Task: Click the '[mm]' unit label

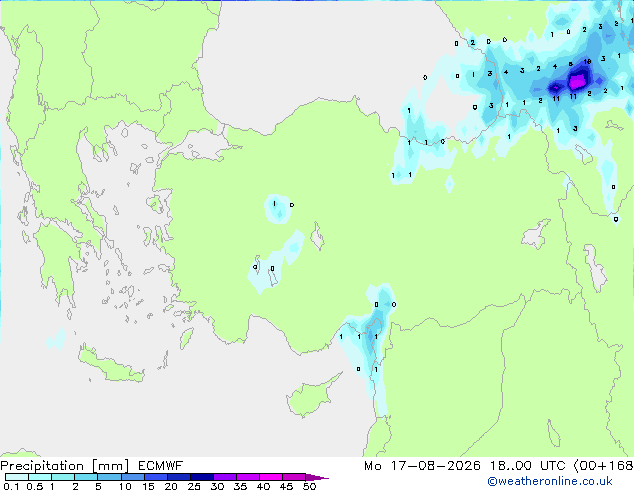Action: pyautogui.click(x=110, y=466)
